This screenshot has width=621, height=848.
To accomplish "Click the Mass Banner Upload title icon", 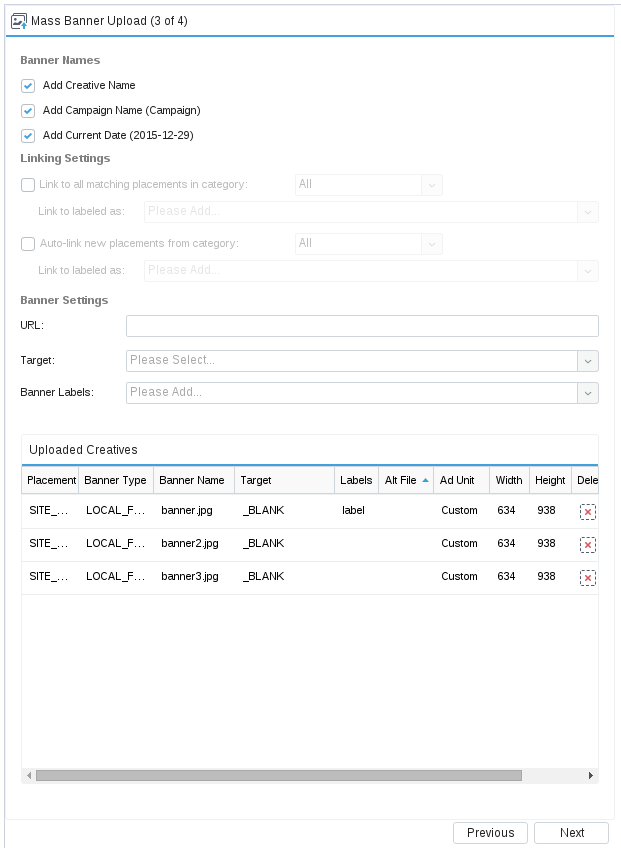I will [19, 21].
